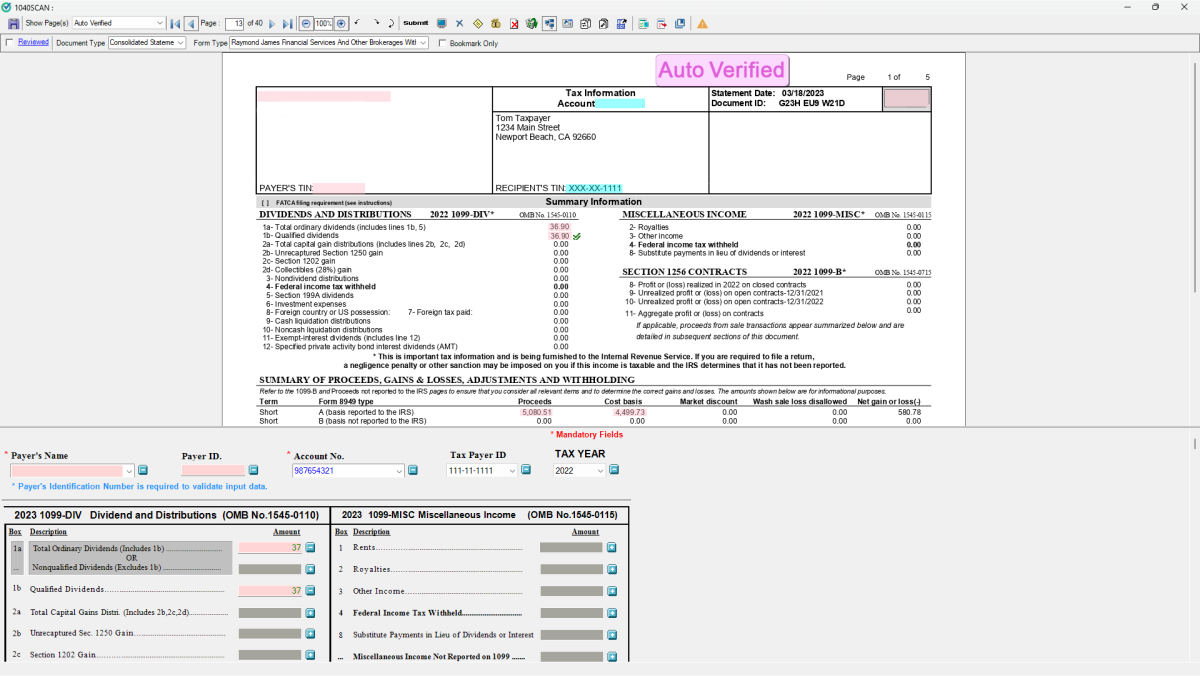1200x676 pixels.
Task: Jump to the last page
Action: (289, 23)
